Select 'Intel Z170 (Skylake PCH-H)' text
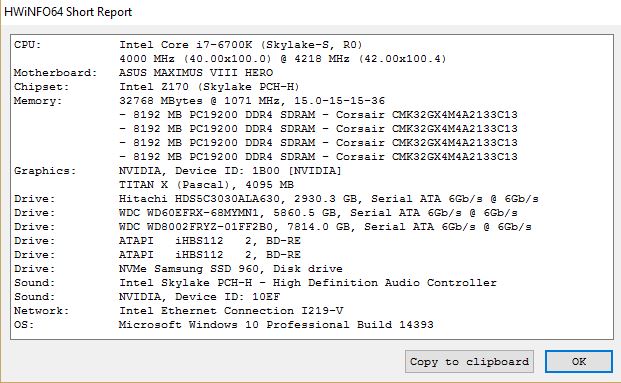 tap(210, 87)
